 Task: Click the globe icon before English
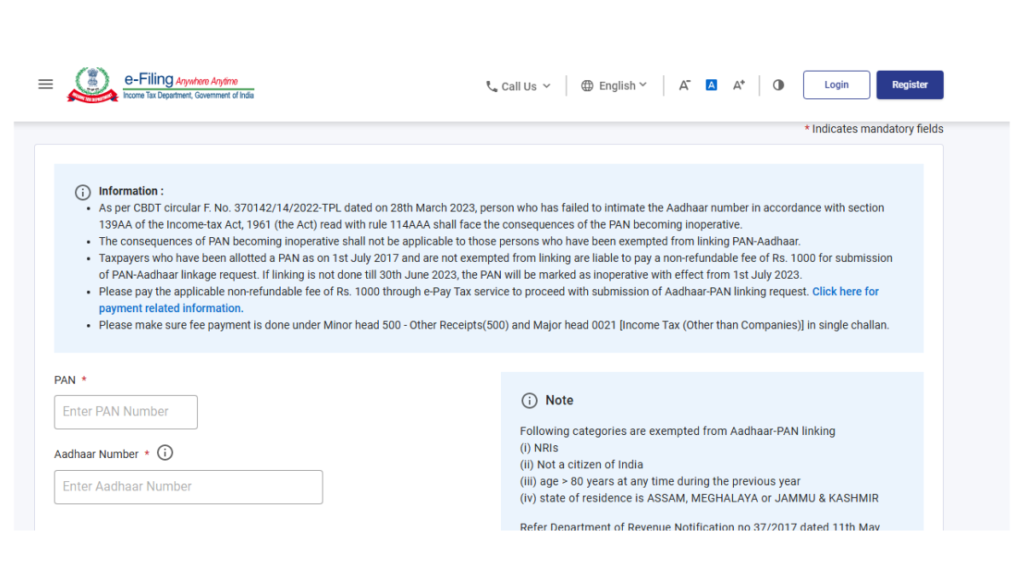(586, 86)
